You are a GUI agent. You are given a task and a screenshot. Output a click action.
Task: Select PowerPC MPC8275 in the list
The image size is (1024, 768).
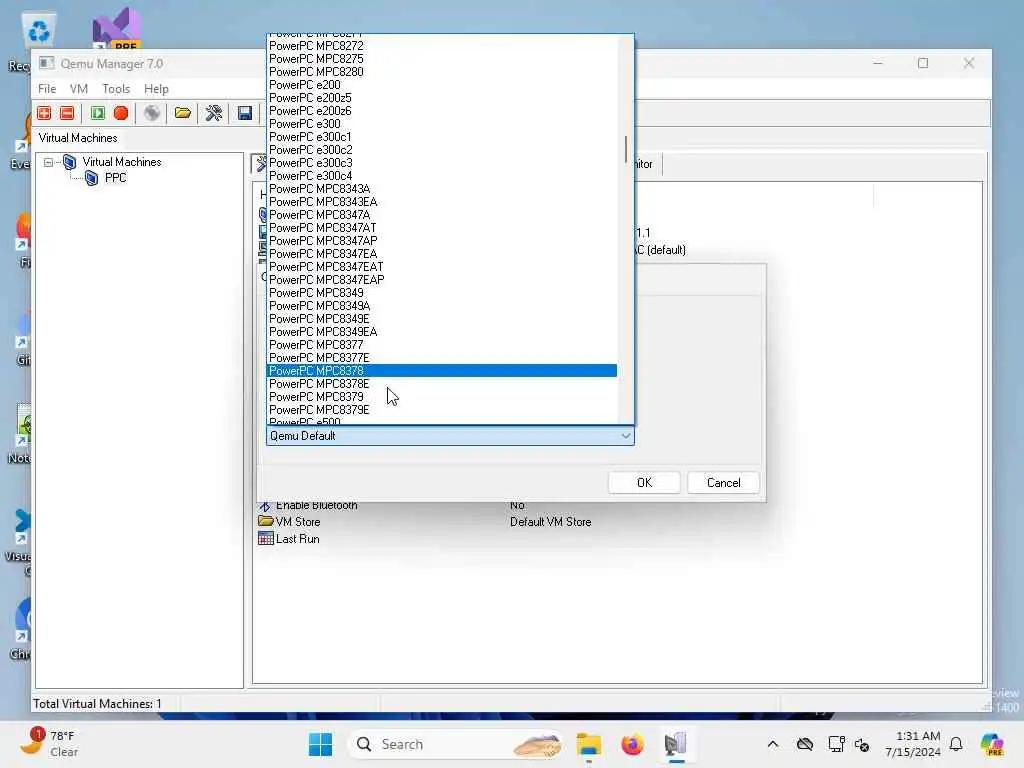[442, 59]
